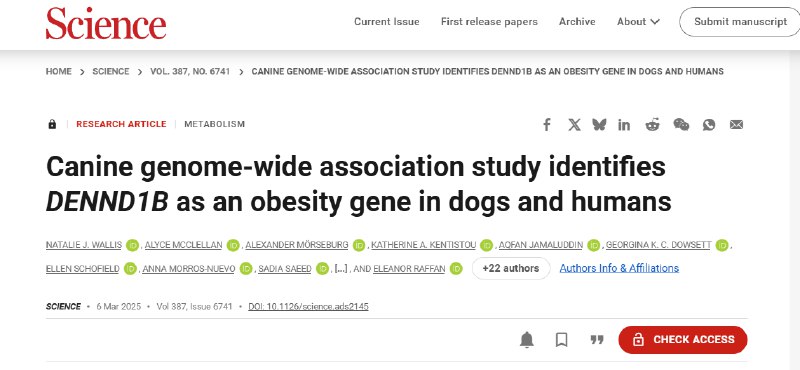Bookmark this article
The height and width of the screenshot is (370, 800).
562,340
